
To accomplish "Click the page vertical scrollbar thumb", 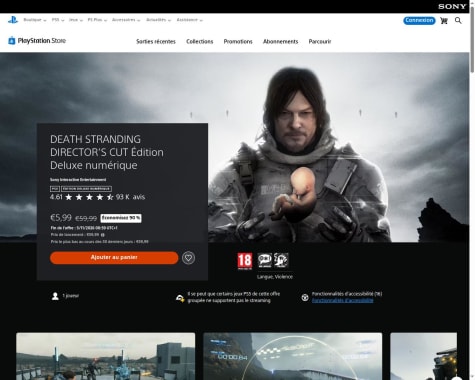I will pyautogui.click(x=472, y=39).
